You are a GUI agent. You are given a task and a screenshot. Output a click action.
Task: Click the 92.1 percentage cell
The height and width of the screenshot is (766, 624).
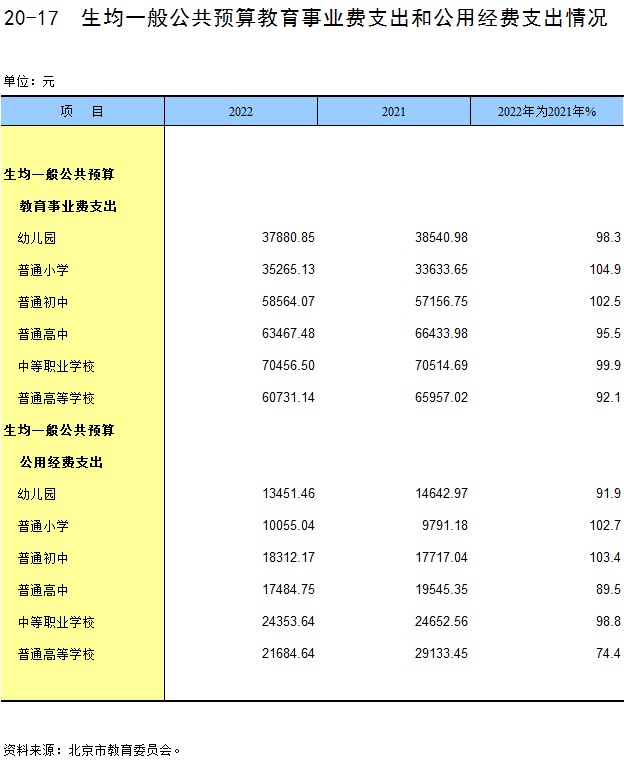point(607,398)
